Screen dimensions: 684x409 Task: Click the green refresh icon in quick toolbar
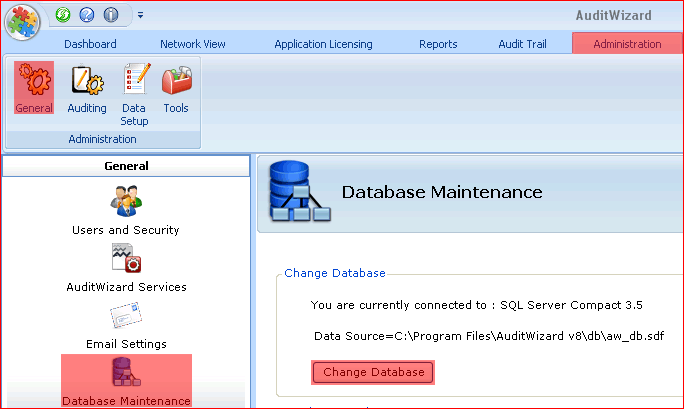pos(63,15)
